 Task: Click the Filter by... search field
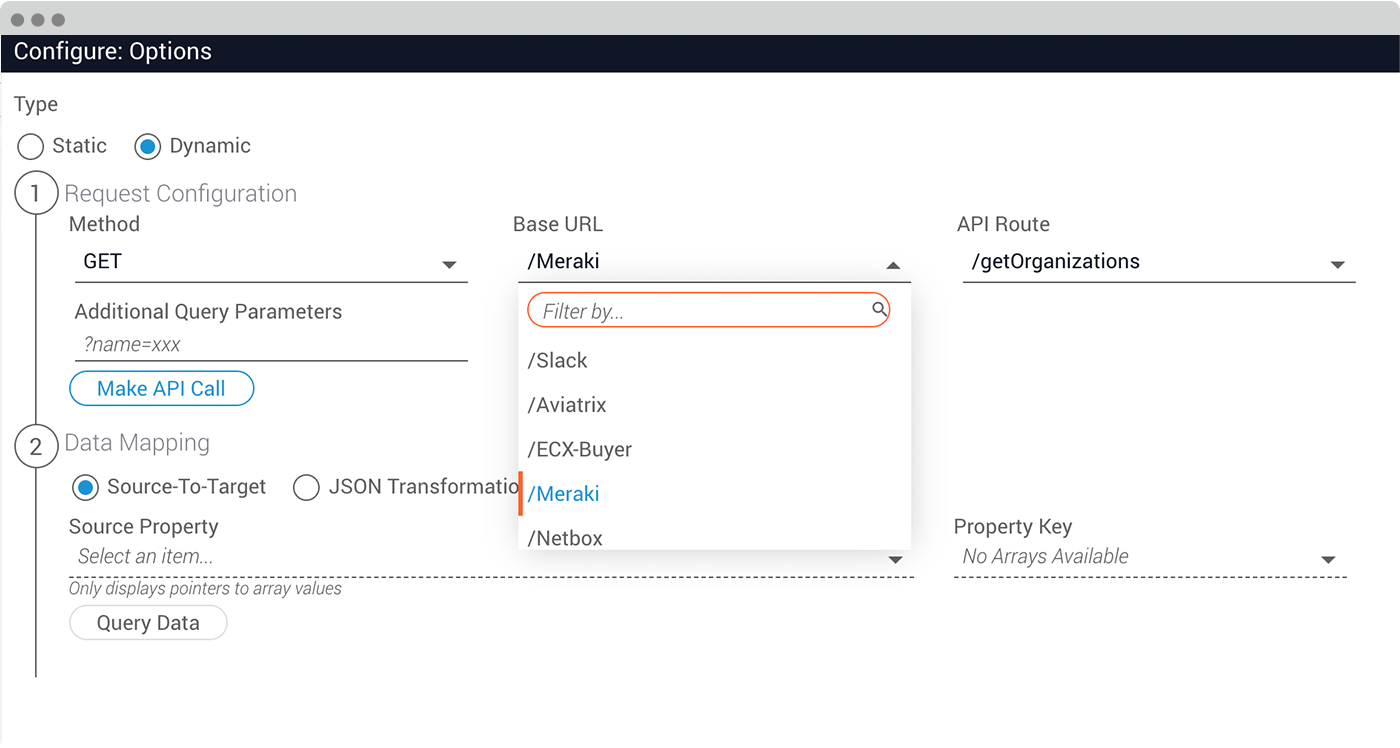coord(700,311)
